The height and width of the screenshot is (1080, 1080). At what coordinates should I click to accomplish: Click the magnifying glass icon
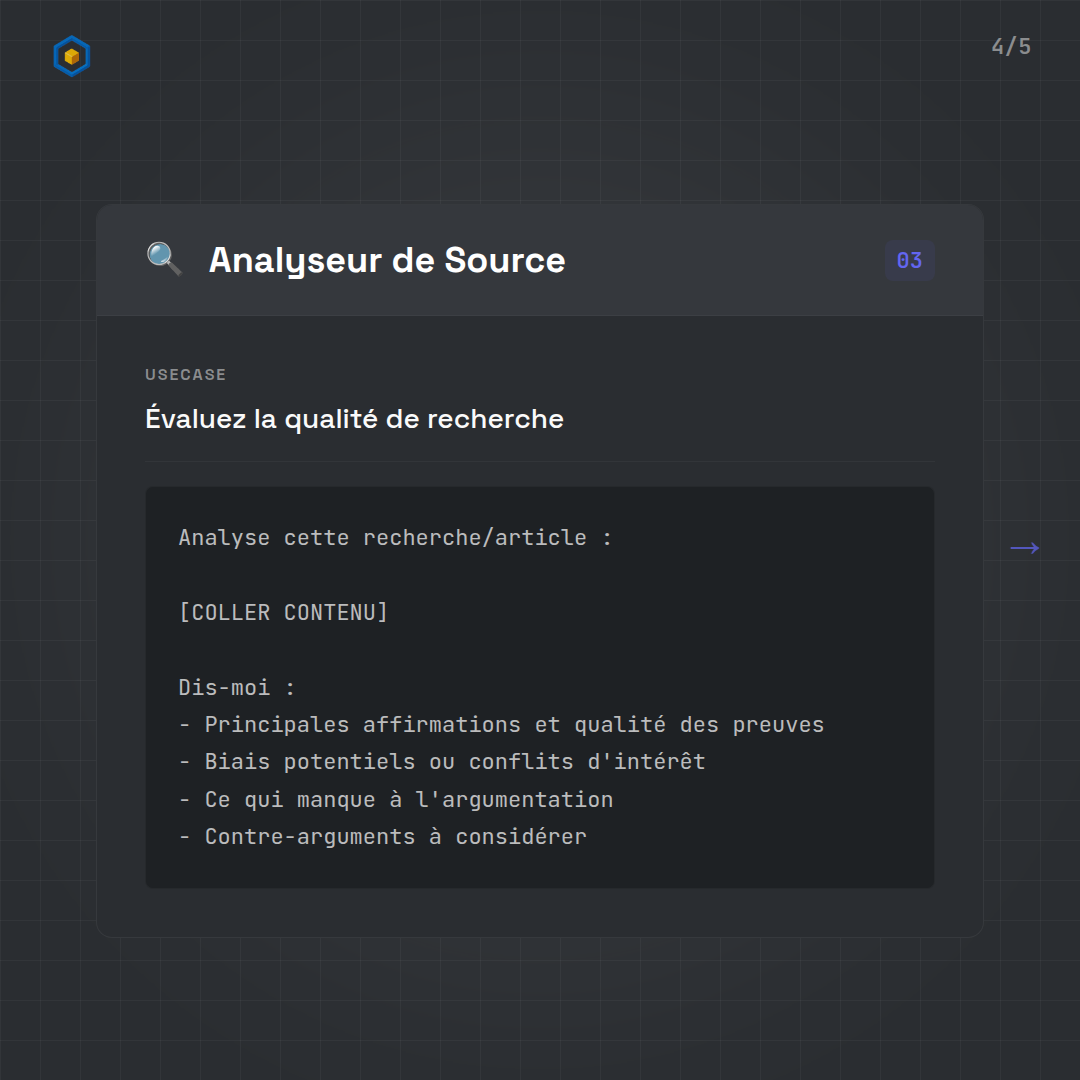(164, 259)
